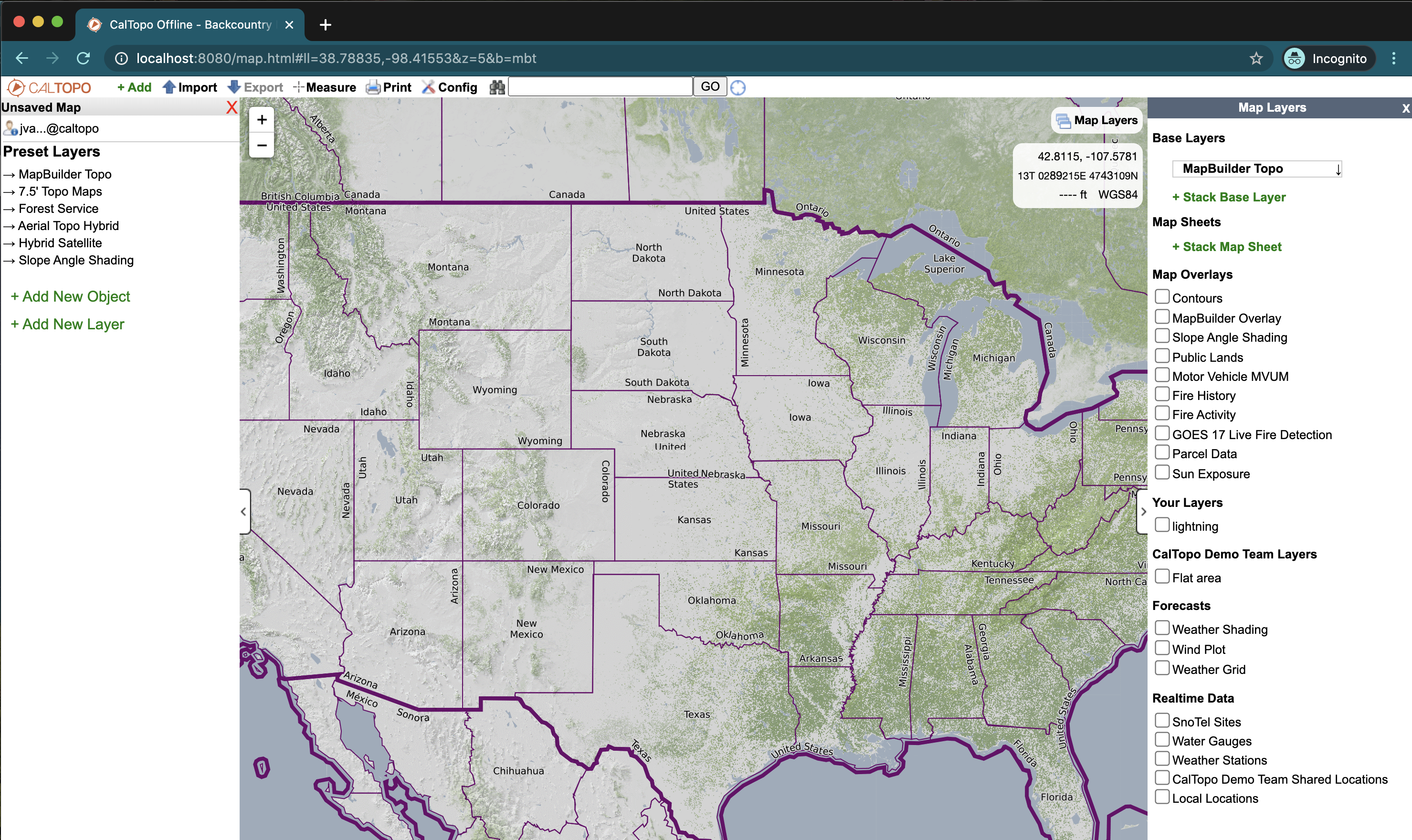
Task: Check the Local Locations option
Action: 1162,797
